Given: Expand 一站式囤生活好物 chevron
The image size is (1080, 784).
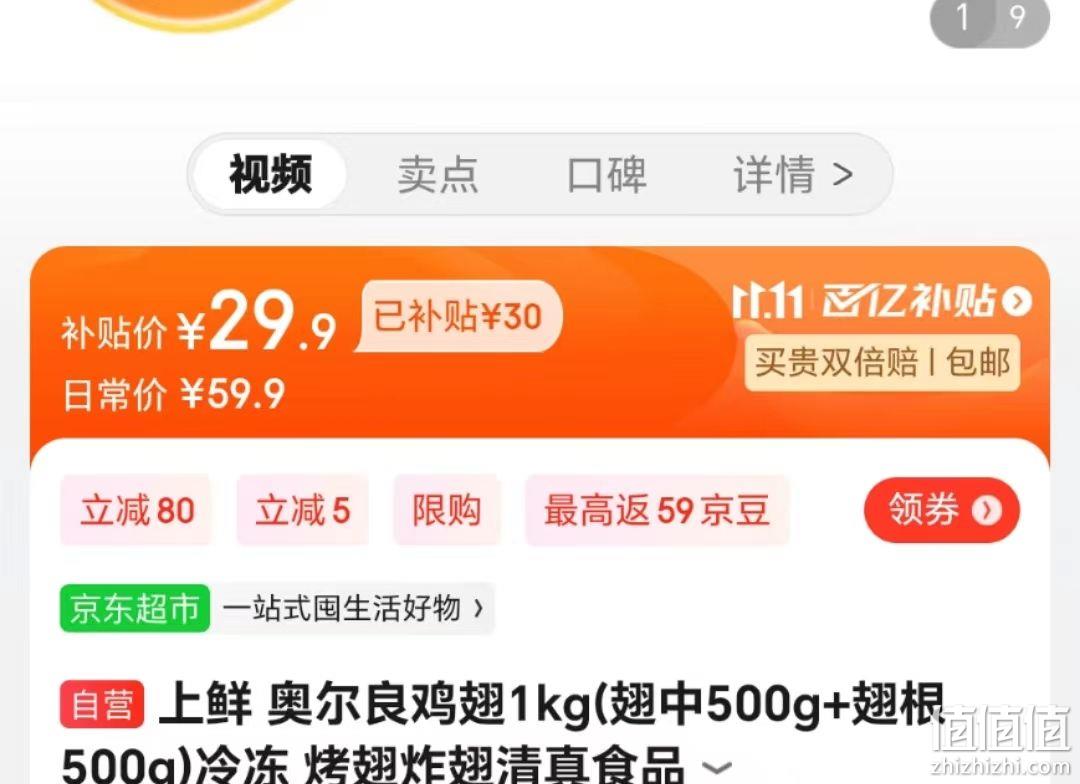Looking at the screenshot, I should 478,608.
